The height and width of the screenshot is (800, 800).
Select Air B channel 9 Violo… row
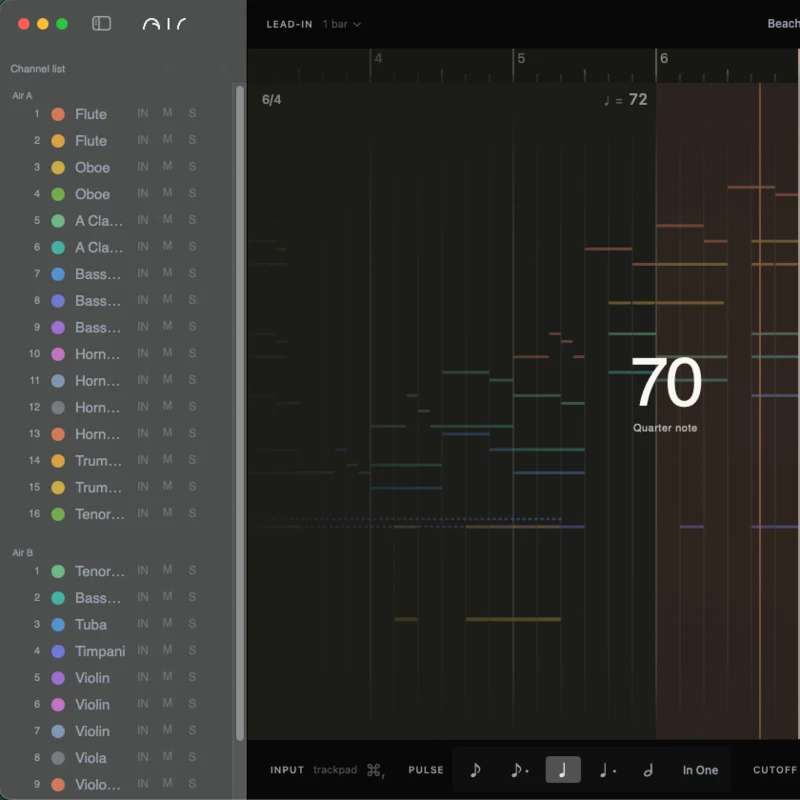tap(116, 784)
